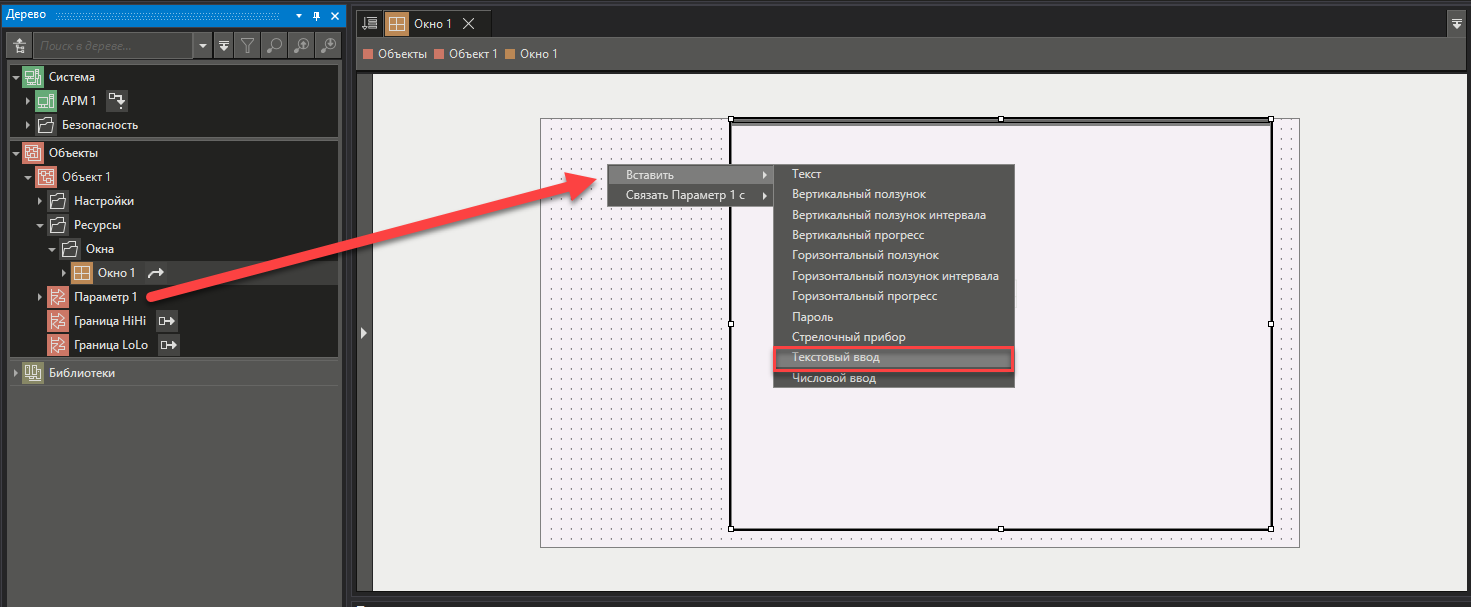Click the tree hierarchy icon left of search
The image size is (1471, 607).
tap(19, 46)
